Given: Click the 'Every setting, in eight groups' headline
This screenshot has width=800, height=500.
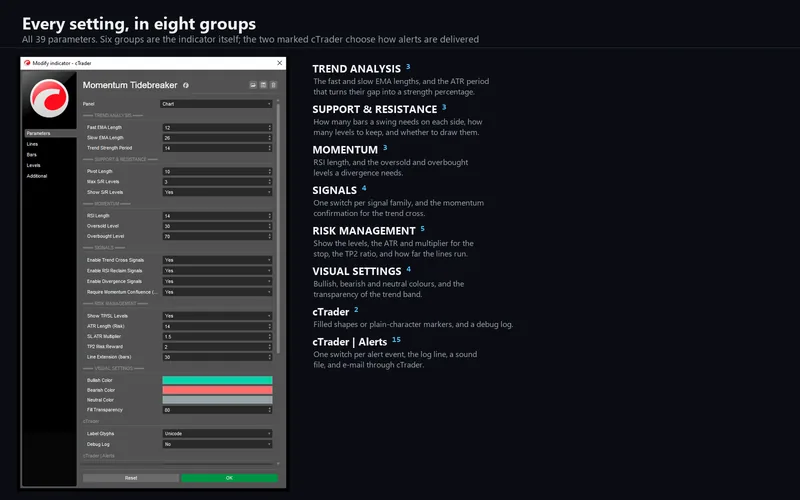Looking at the screenshot, I should [x=139, y=24].
